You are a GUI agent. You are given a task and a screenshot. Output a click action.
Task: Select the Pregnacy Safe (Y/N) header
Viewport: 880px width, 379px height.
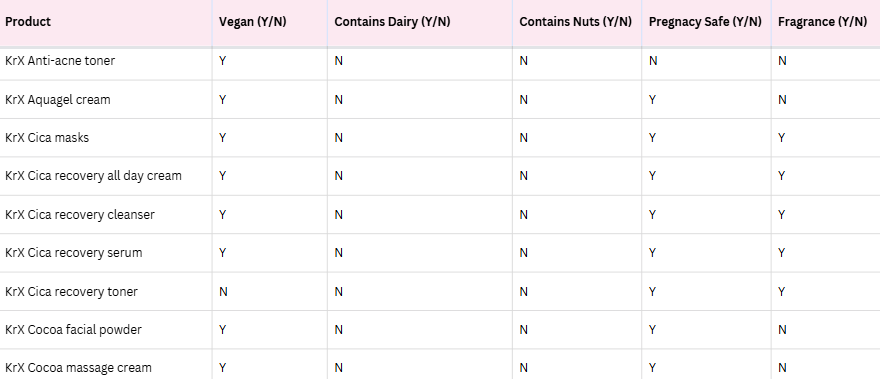click(x=705, y=22)
